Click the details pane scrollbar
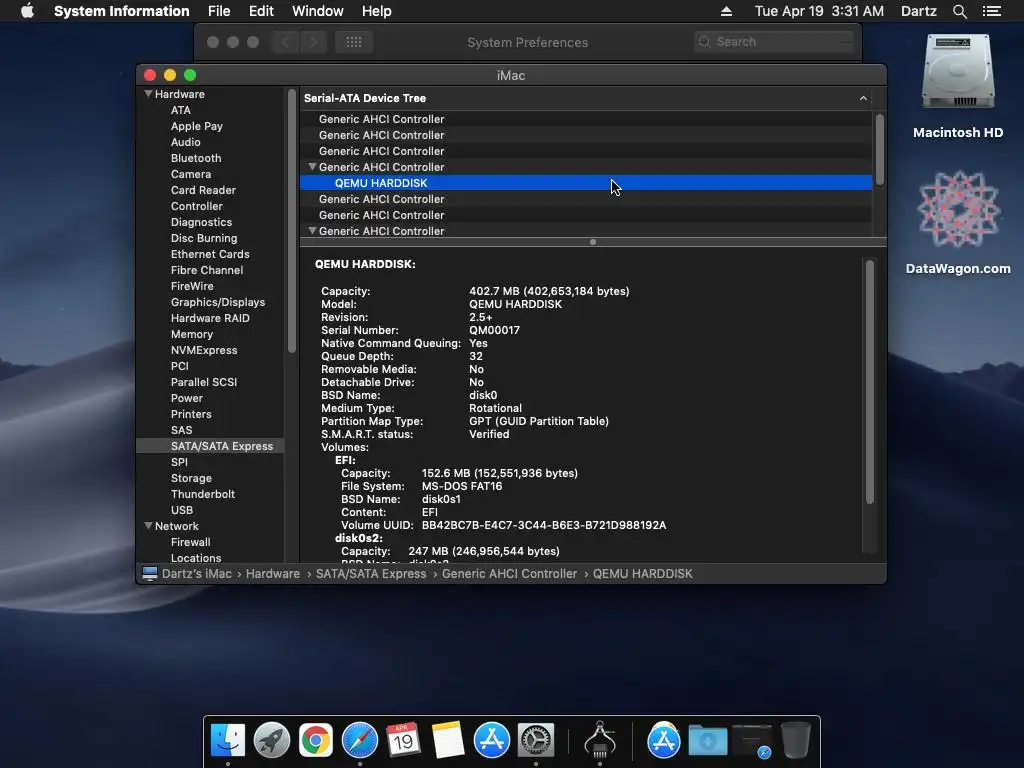Image resolution: width=1024 pixels, height=768 pixels. (x=869, y=382)
